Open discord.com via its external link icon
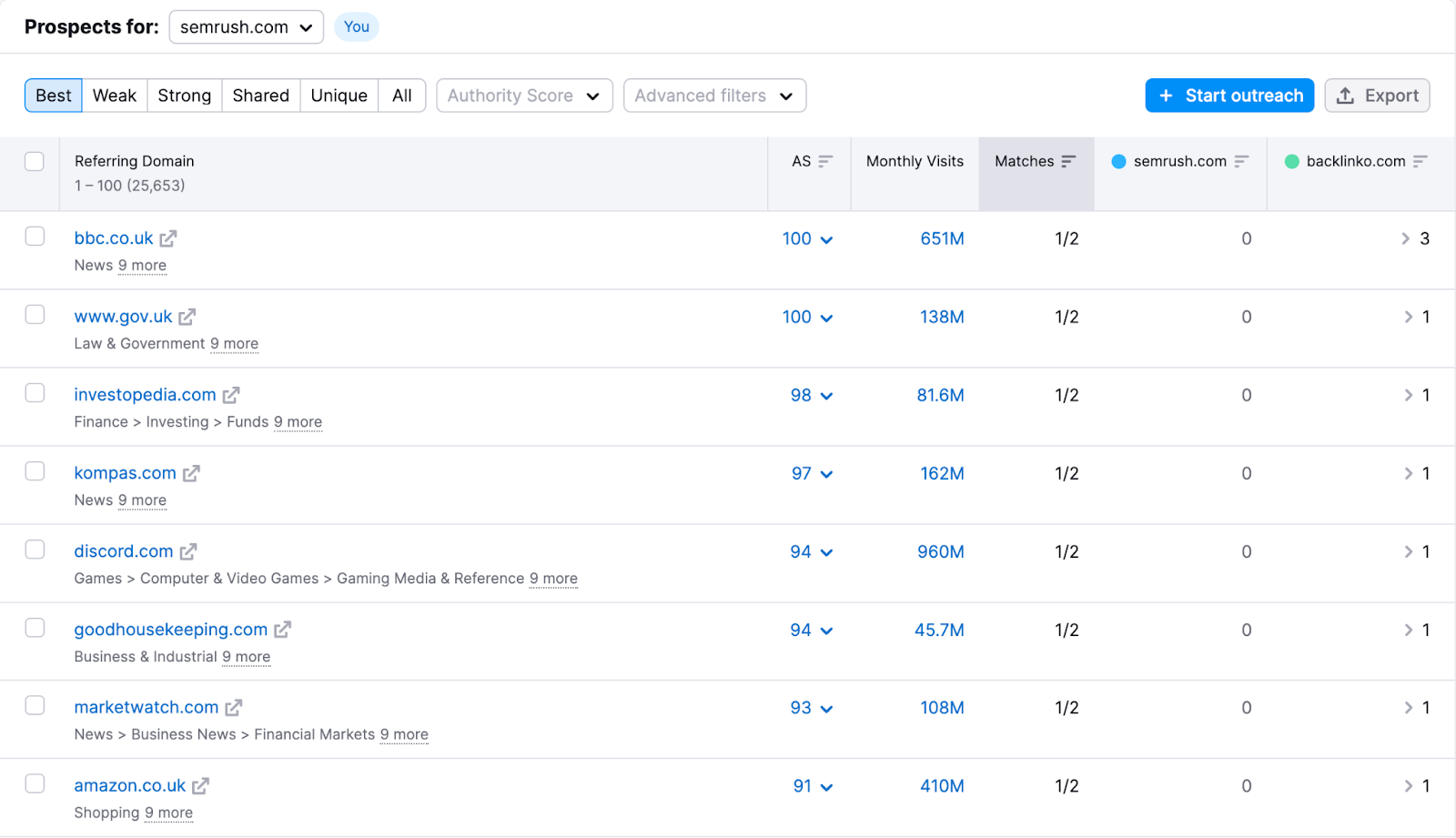1456x838 pixels. 188,551
